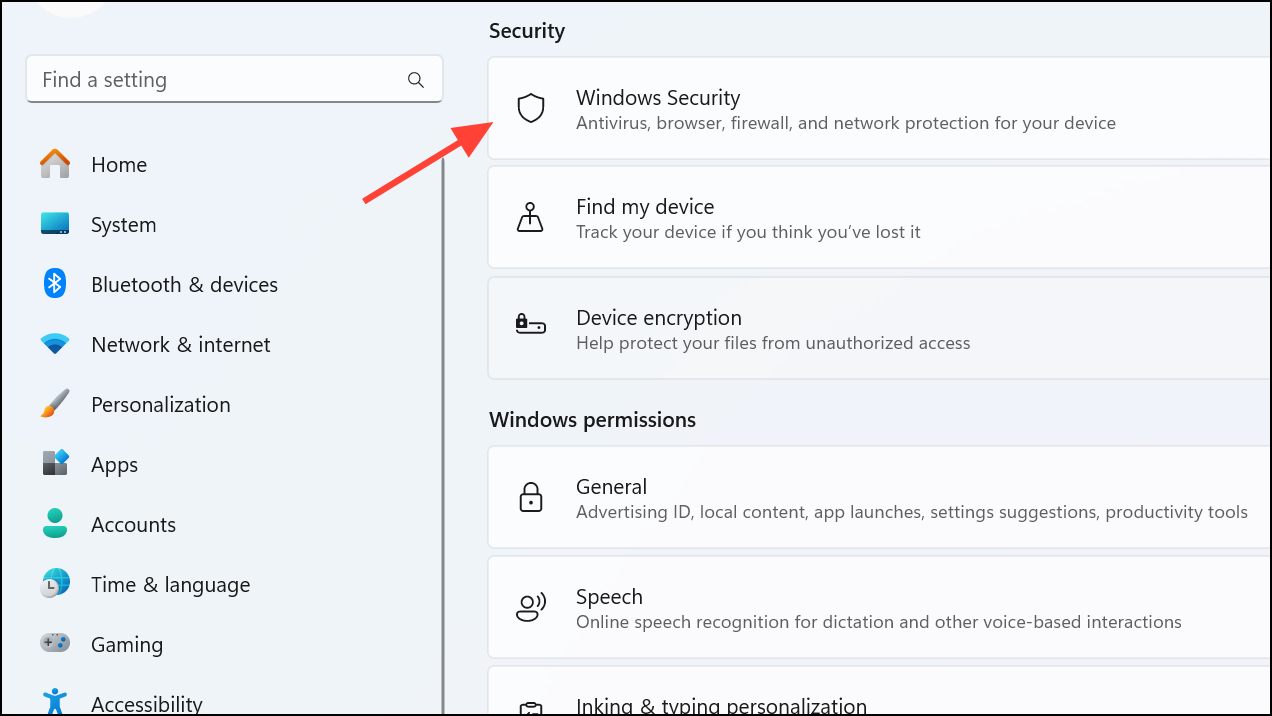Select the Accessibility category label

point(147,704)
